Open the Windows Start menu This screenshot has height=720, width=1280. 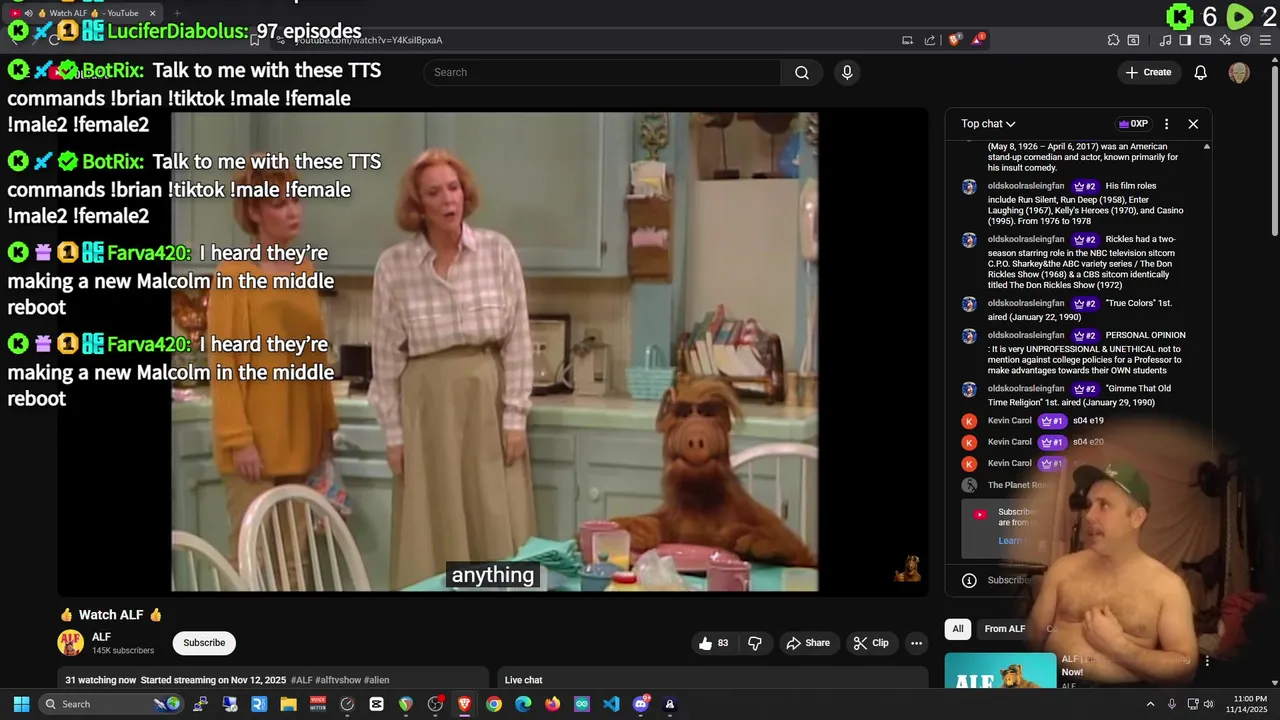(x=21, y=704)
